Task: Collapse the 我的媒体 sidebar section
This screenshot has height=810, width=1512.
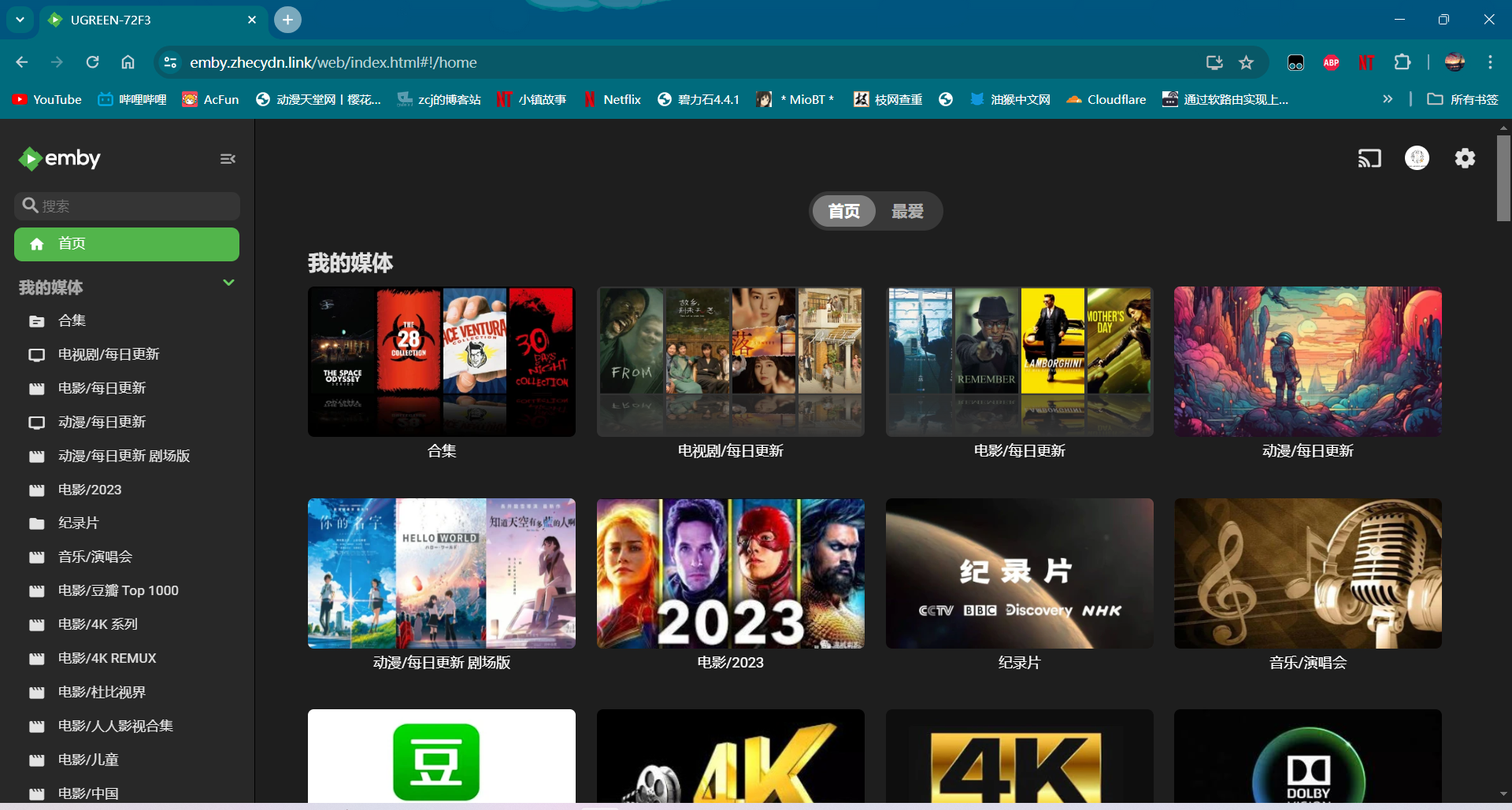Action: click(228, 283)
